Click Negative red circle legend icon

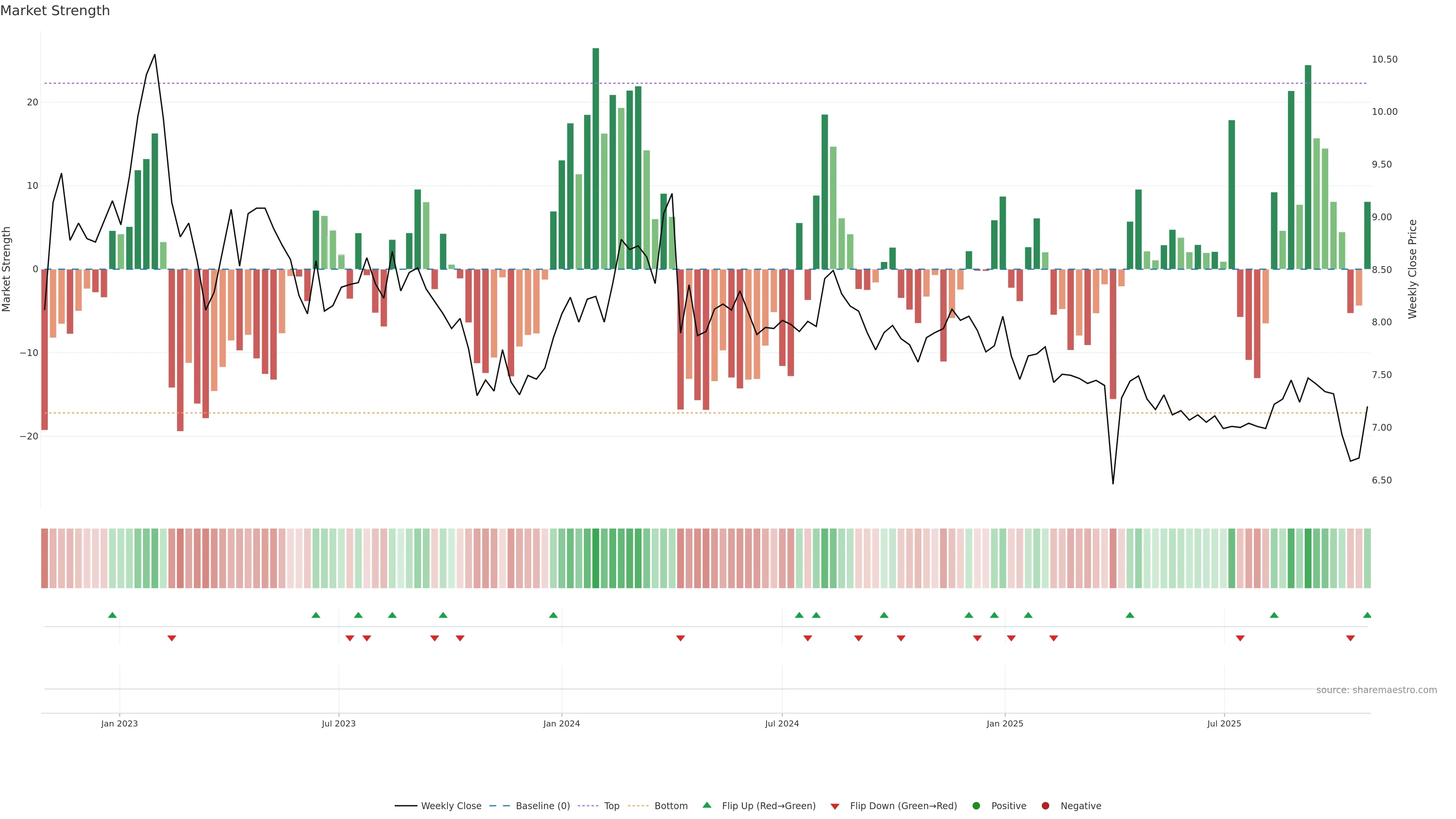pyautogui.click(x=1045, y=806)
